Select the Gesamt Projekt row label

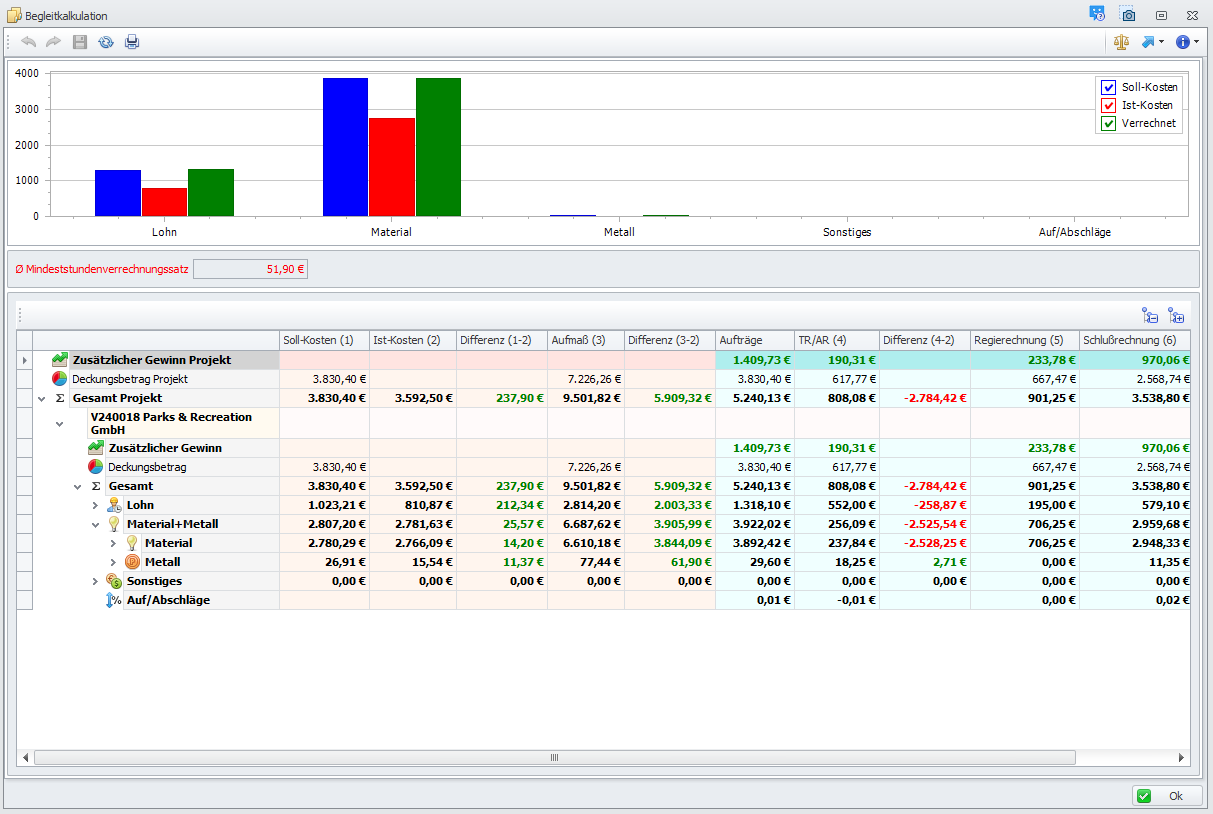(117, 398)
